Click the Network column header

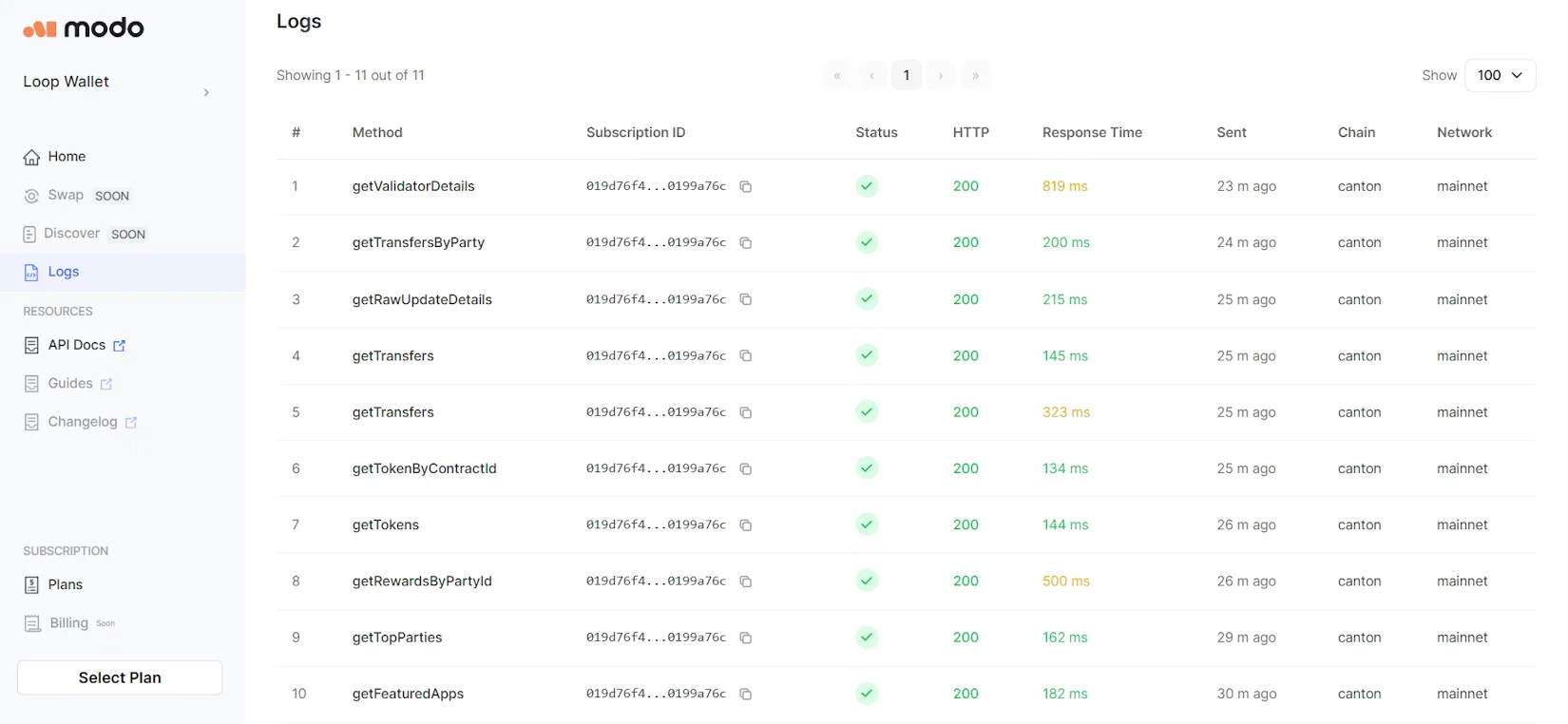coord(1464,132)
